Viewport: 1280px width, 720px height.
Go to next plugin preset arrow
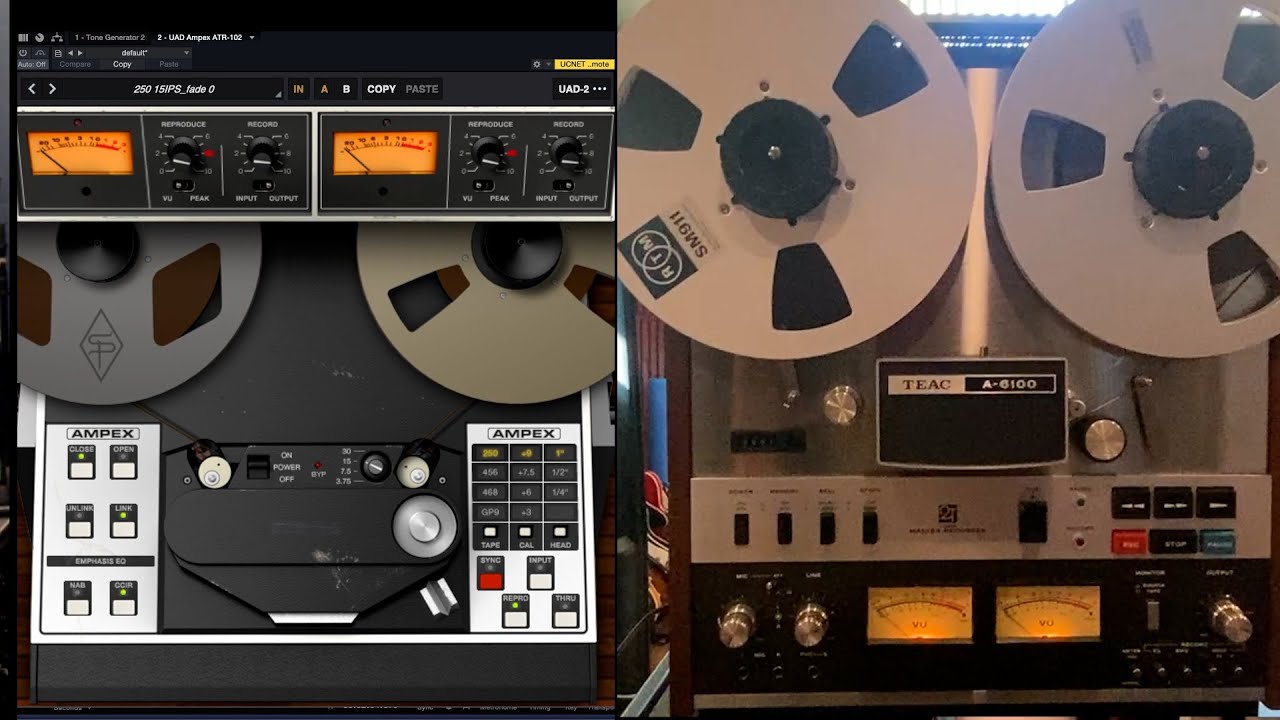pos(52,89)
